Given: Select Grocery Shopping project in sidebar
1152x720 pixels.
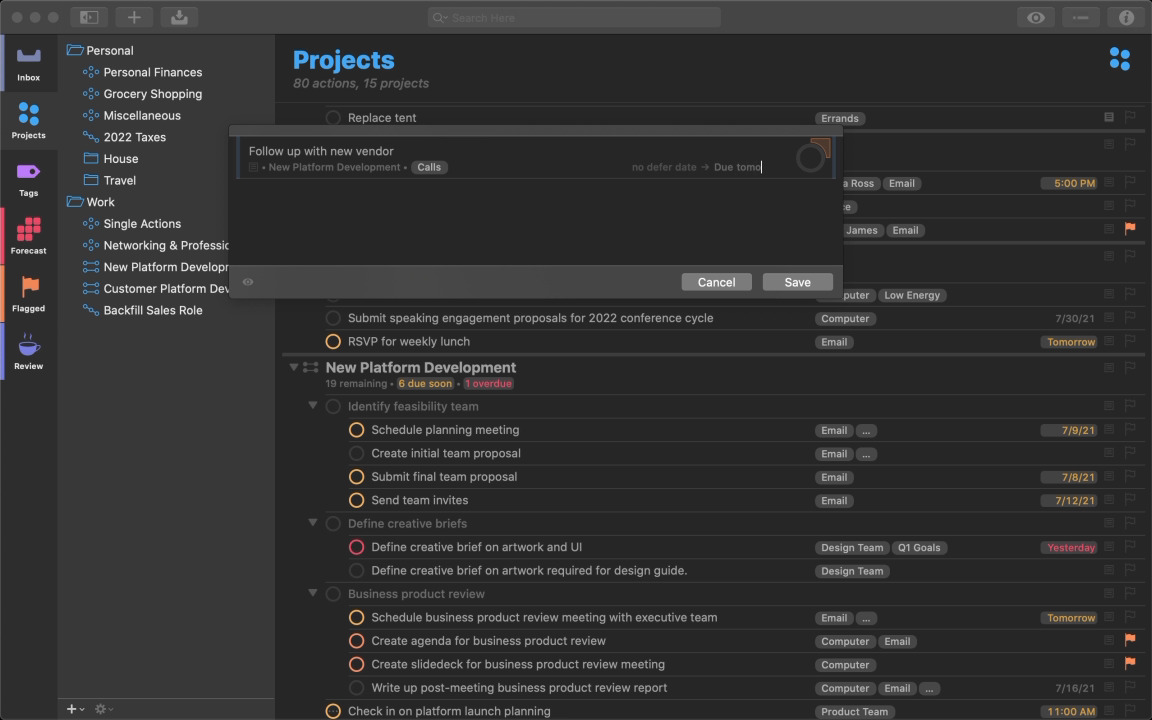Looking at the screenshot, I should click(x=152, y=94).
